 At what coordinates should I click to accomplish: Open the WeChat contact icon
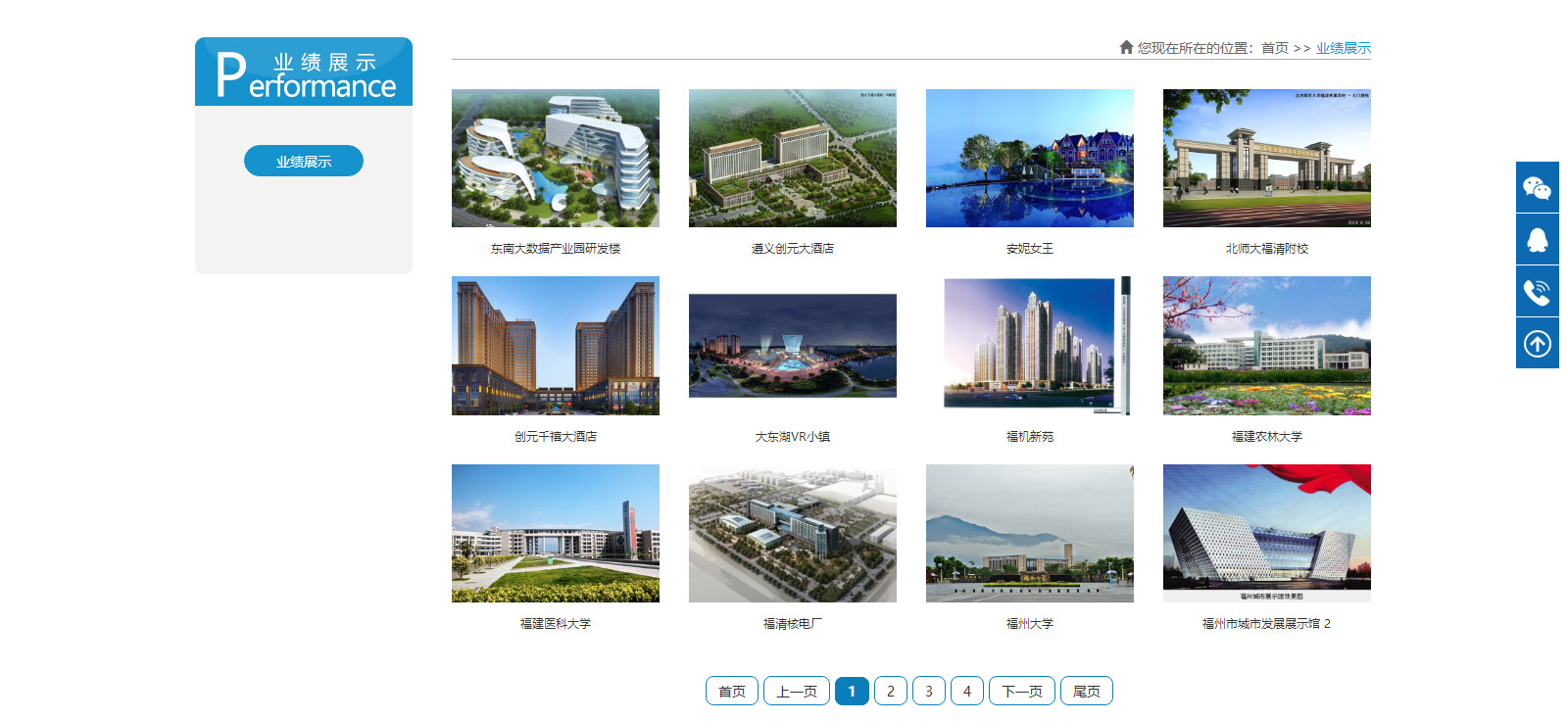(x=1537, y=187)
